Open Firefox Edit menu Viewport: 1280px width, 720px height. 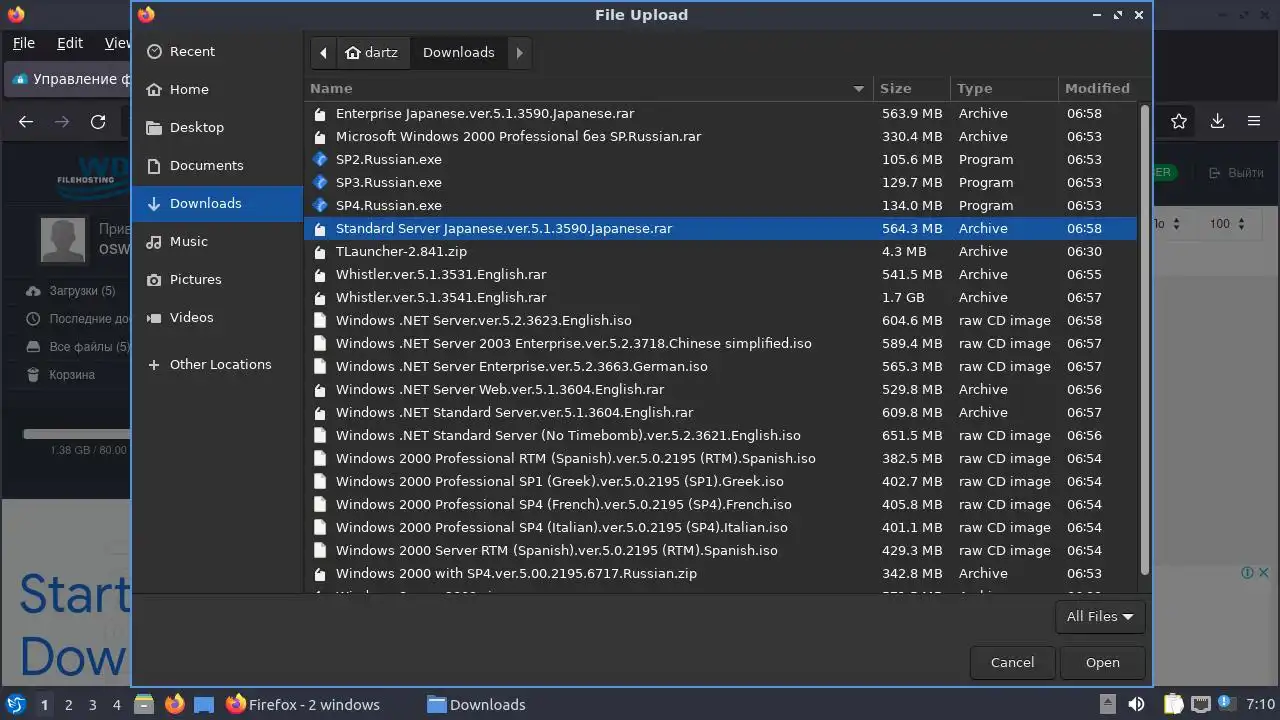[x=70, y=43]
